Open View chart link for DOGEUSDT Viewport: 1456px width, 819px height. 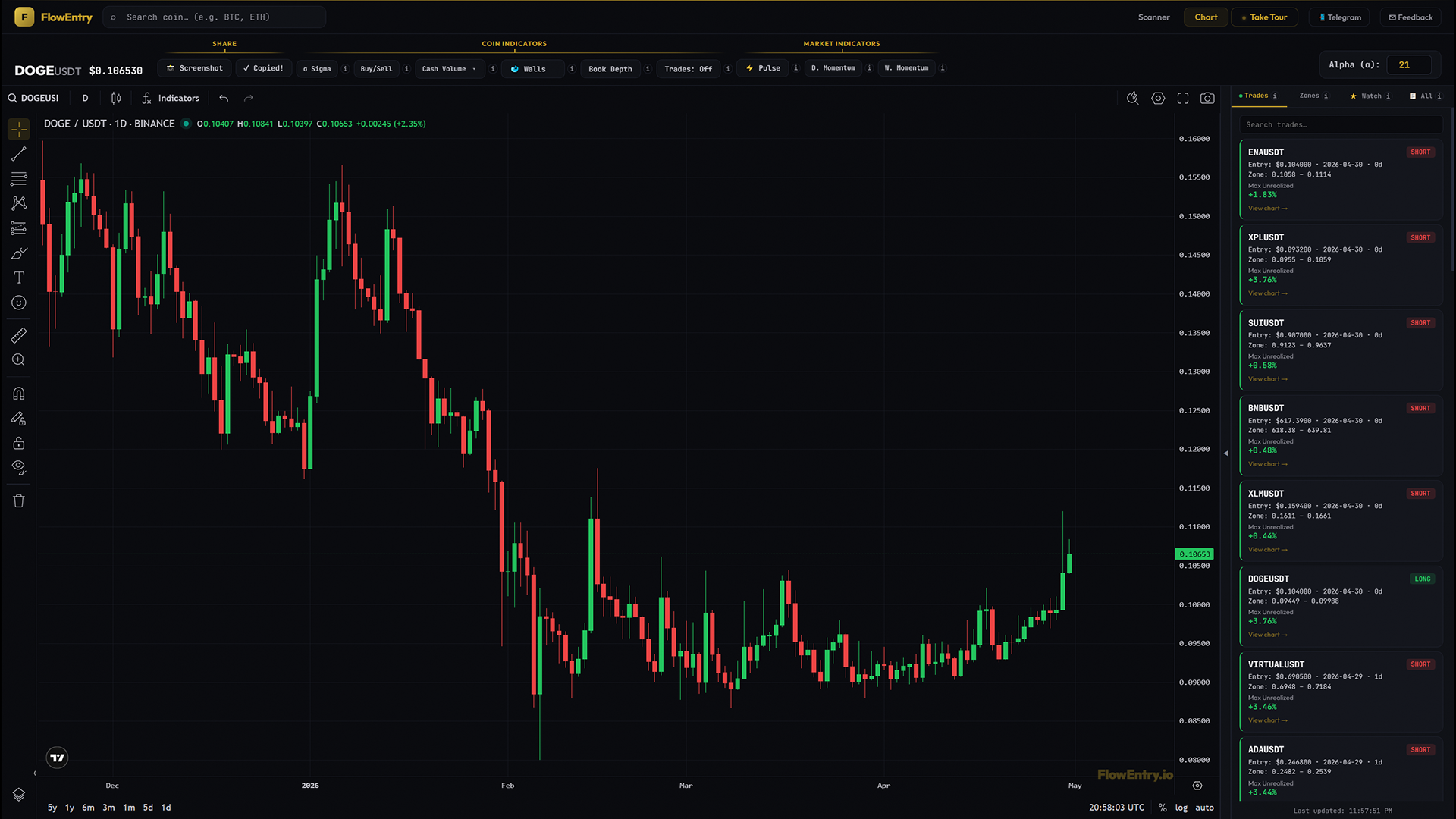(1267, 635)
